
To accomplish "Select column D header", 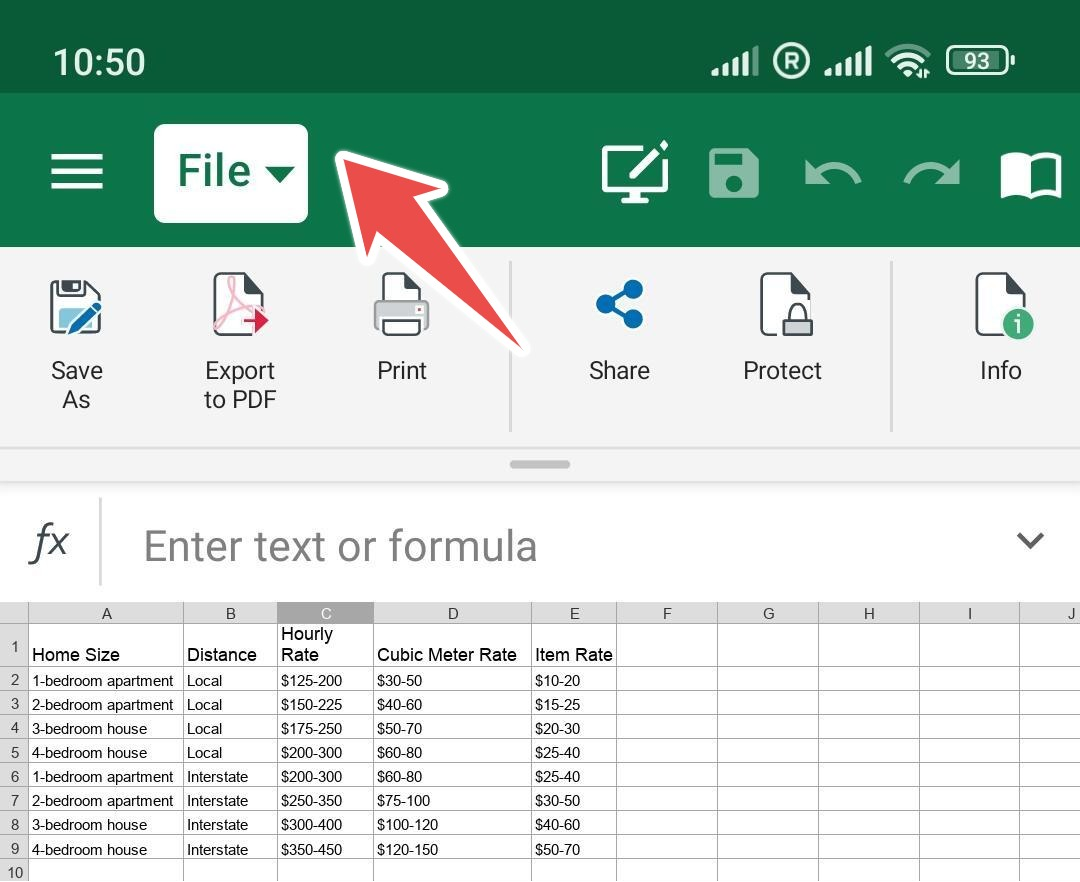I will pos(453,613).
